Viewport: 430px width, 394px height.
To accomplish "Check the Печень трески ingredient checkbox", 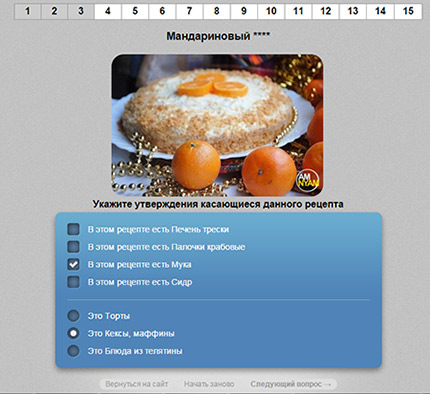I will (73, 229).
